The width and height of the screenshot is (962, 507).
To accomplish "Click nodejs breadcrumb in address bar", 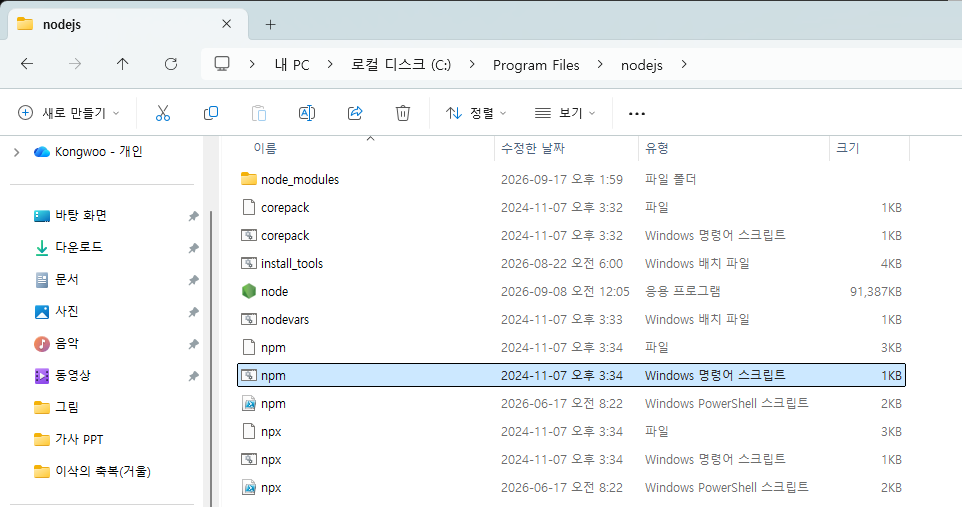I will (x=642, y=65).
